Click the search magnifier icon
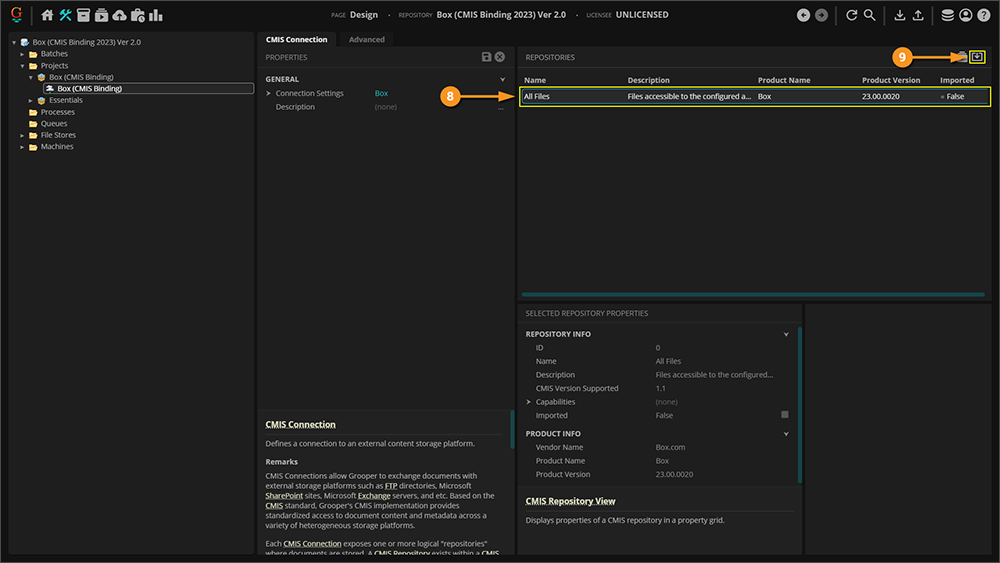 coord(870,15)
